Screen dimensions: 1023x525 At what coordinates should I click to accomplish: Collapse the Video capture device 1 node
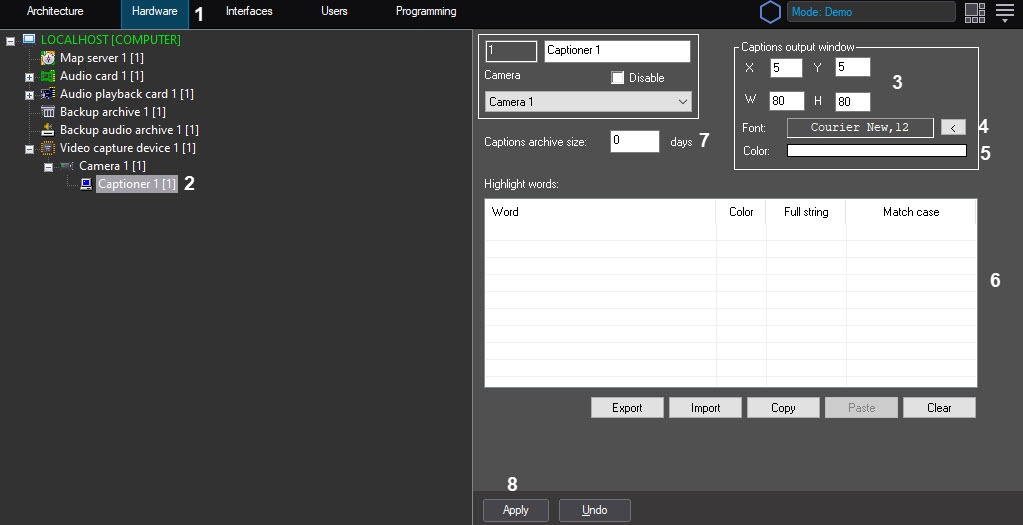coord(29,149)
